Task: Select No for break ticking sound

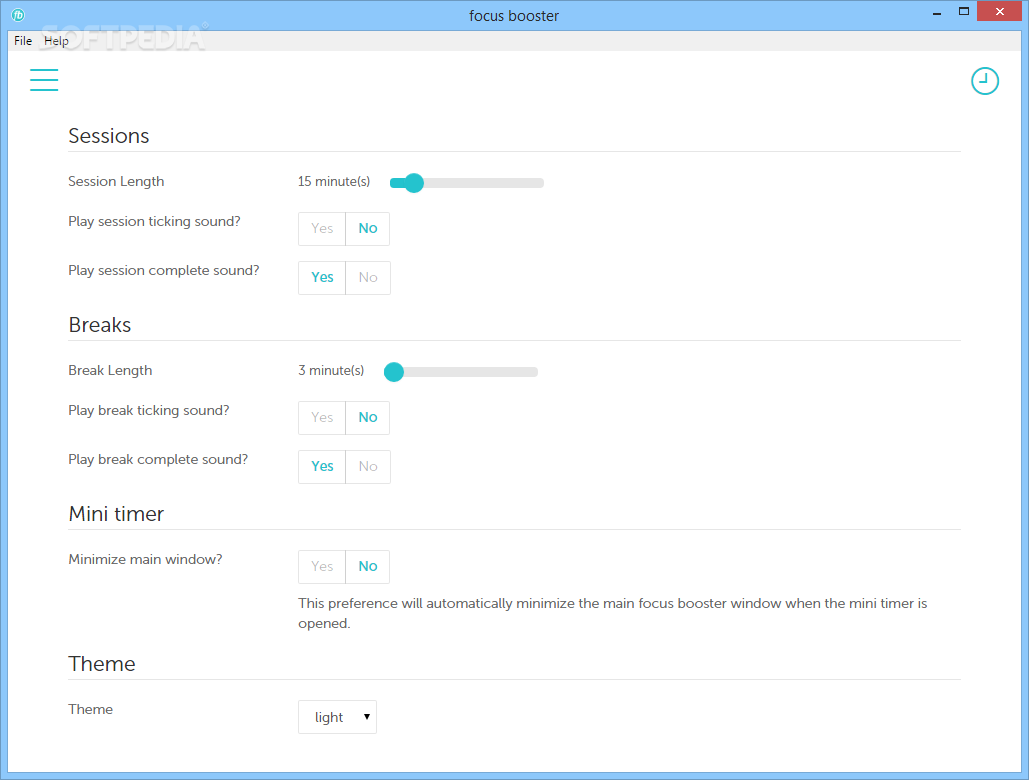Action: [368, 417]
